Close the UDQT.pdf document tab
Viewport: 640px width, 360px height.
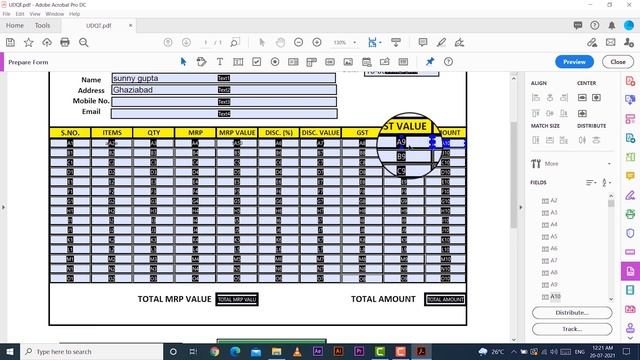click(x=131, y=25)
